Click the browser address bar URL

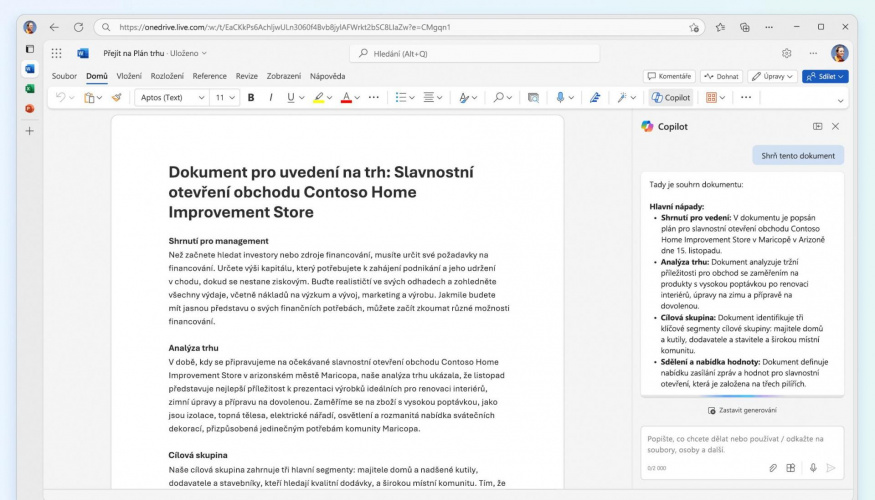285,27
